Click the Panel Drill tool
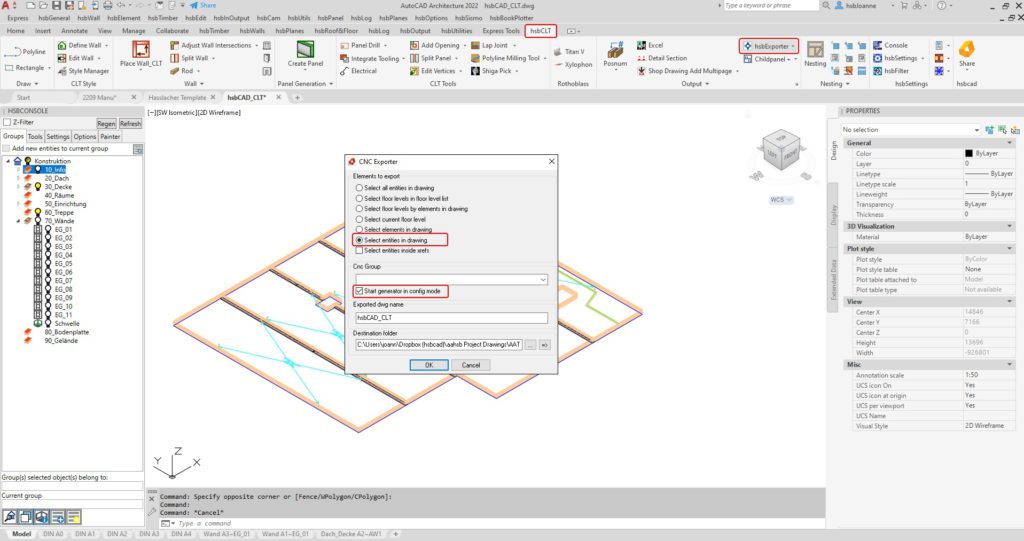1024x541 pixels. [x=360, y=45]
